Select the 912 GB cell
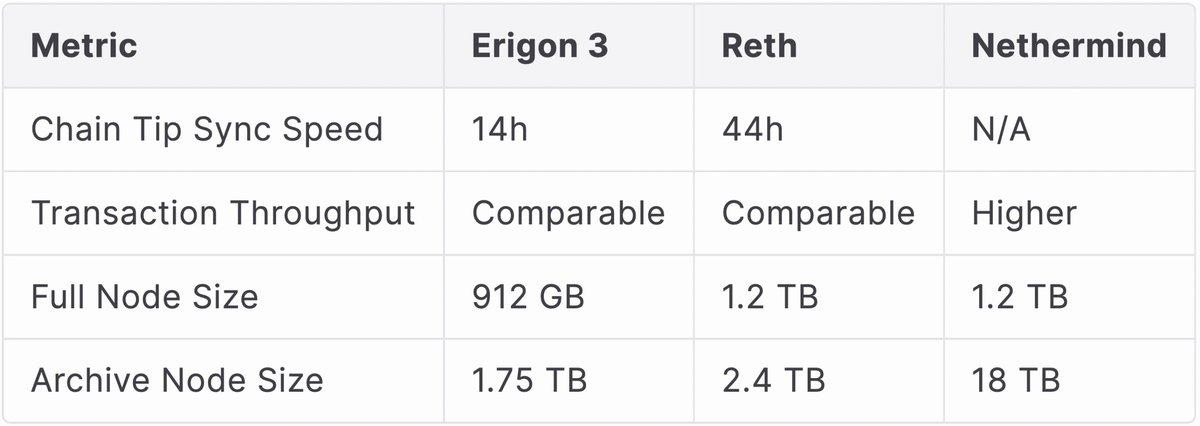The height and width of the screenshot is (426, 1200). coord(526,297)
